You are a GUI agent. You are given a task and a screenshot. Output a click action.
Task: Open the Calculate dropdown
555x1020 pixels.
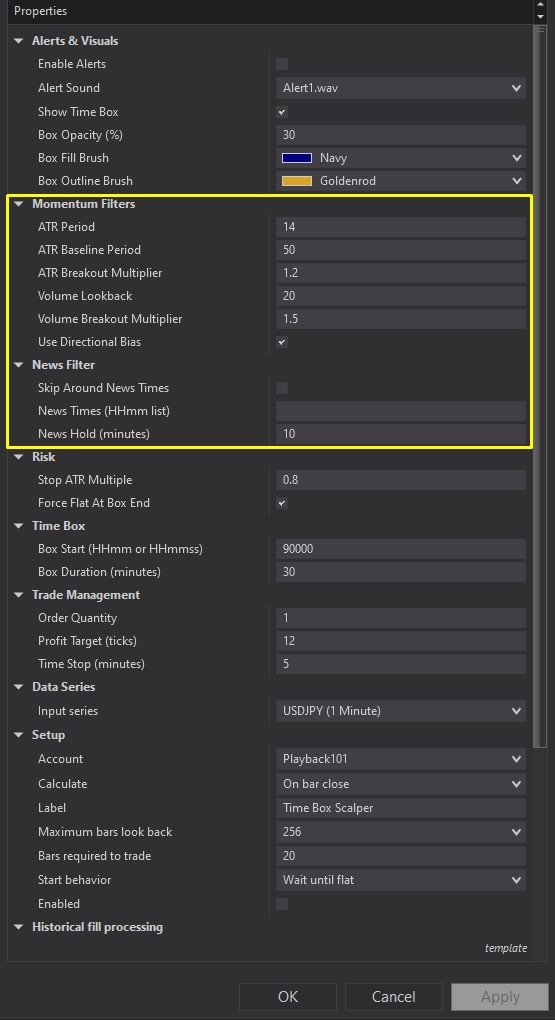pos(401,784)
